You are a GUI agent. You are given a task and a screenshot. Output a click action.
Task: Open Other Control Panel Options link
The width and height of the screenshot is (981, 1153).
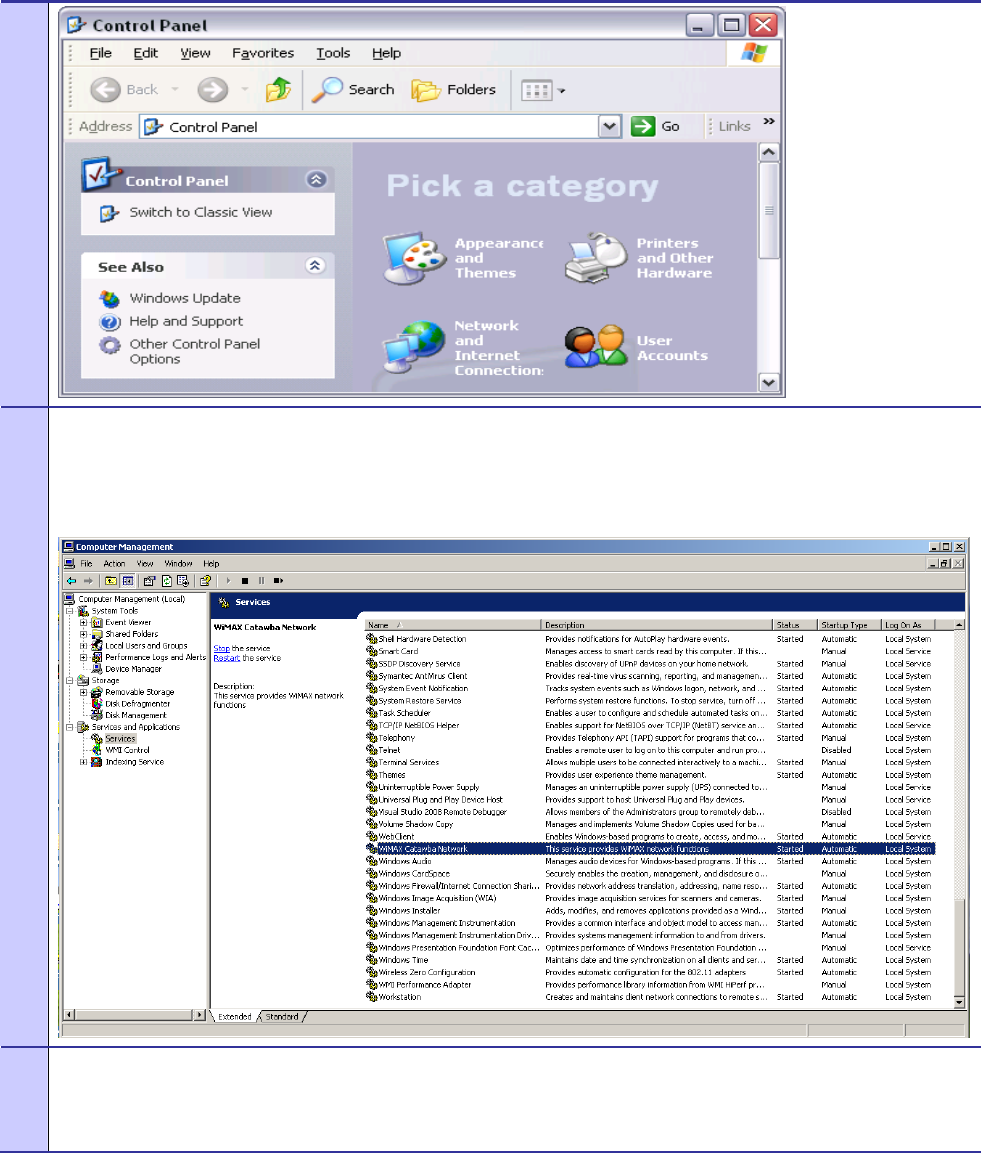195,351
